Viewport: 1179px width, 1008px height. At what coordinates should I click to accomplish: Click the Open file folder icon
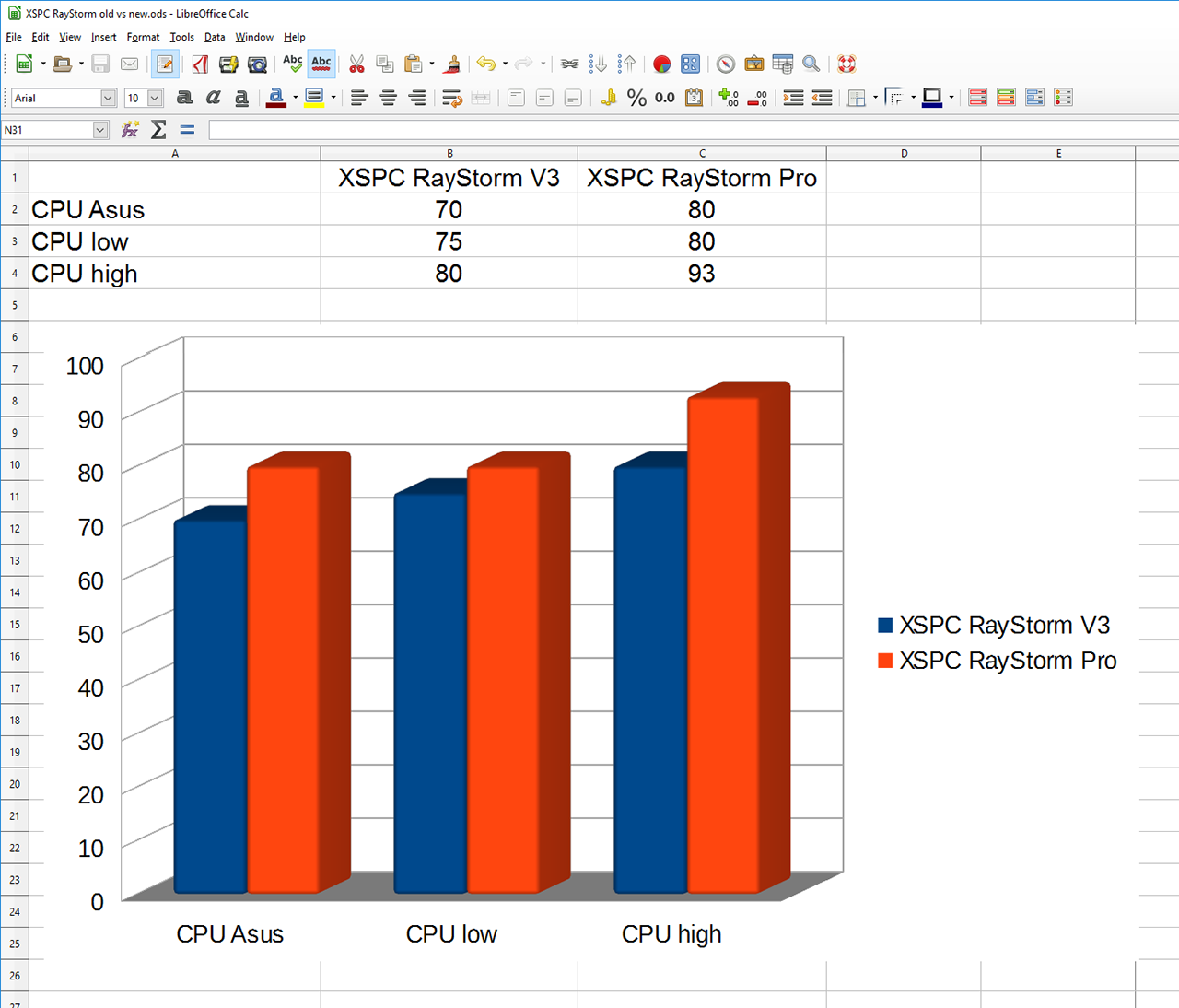[x=62, y=64]
